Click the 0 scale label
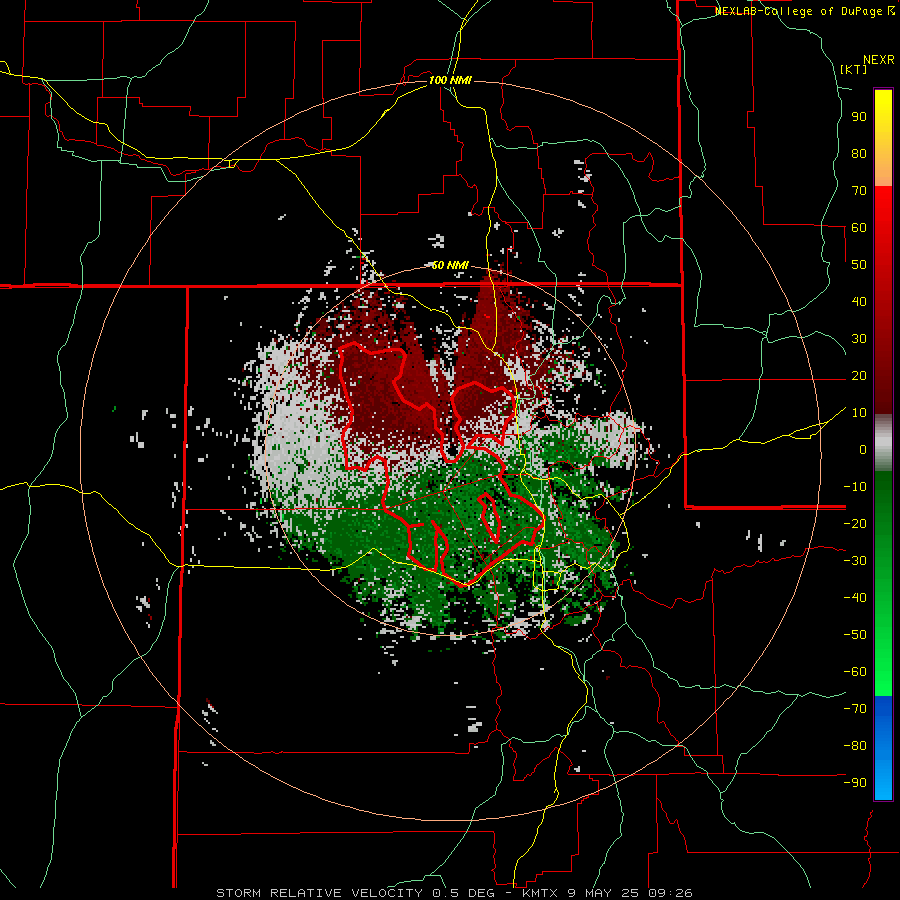 click(863, 449)
